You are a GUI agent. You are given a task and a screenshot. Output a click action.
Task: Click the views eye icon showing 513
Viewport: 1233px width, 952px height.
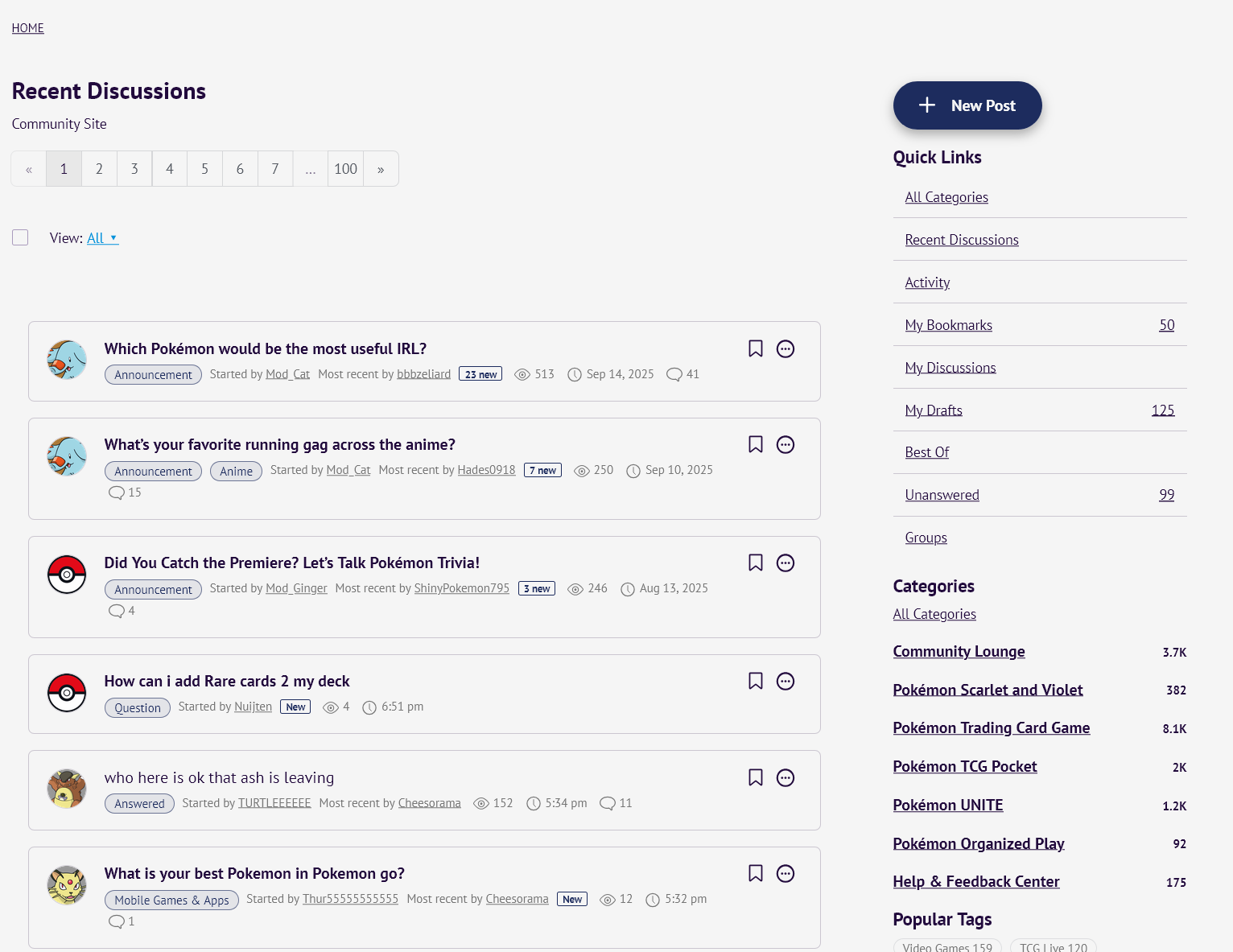522,374
